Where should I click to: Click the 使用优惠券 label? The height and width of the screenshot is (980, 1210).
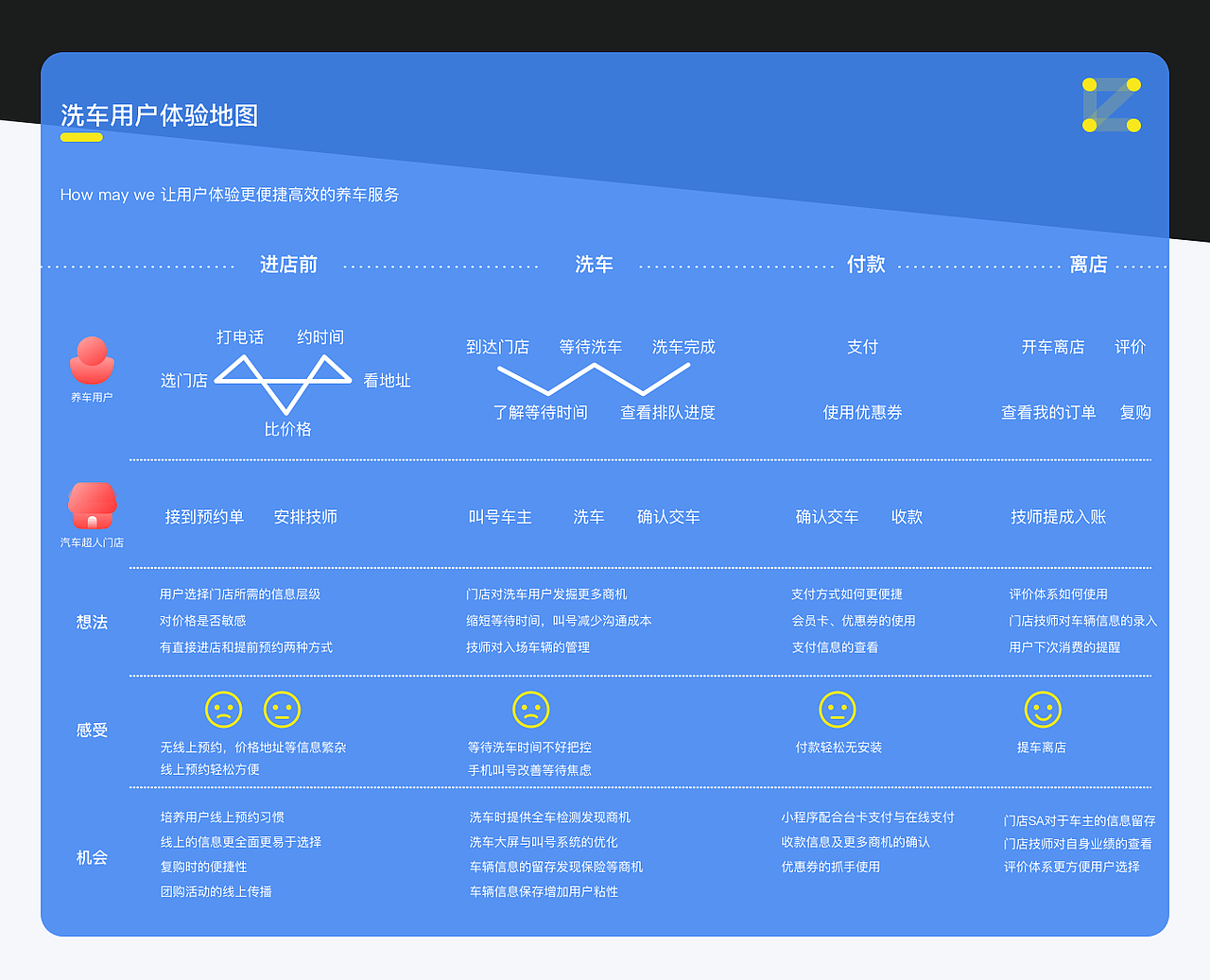(863, 413)
